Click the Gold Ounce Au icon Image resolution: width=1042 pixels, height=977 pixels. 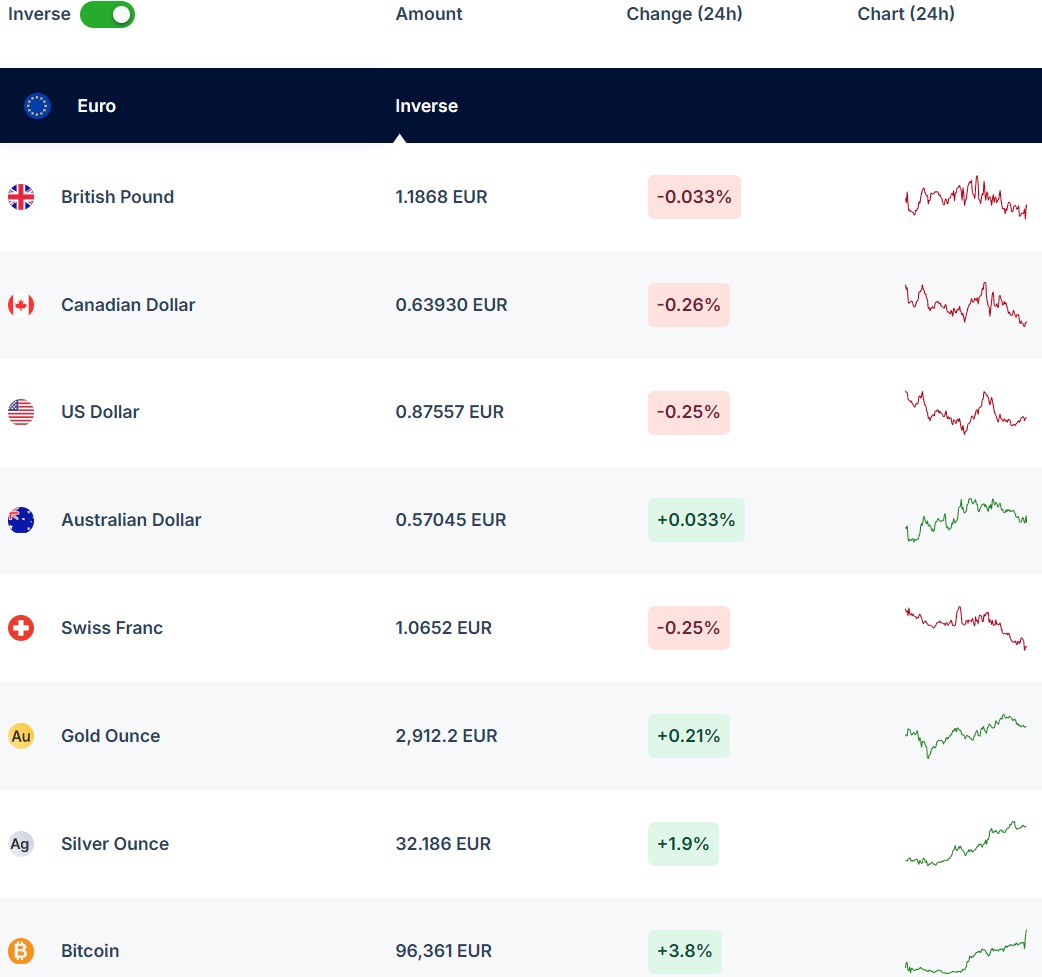pyautogui.click(x=21, y=736)
